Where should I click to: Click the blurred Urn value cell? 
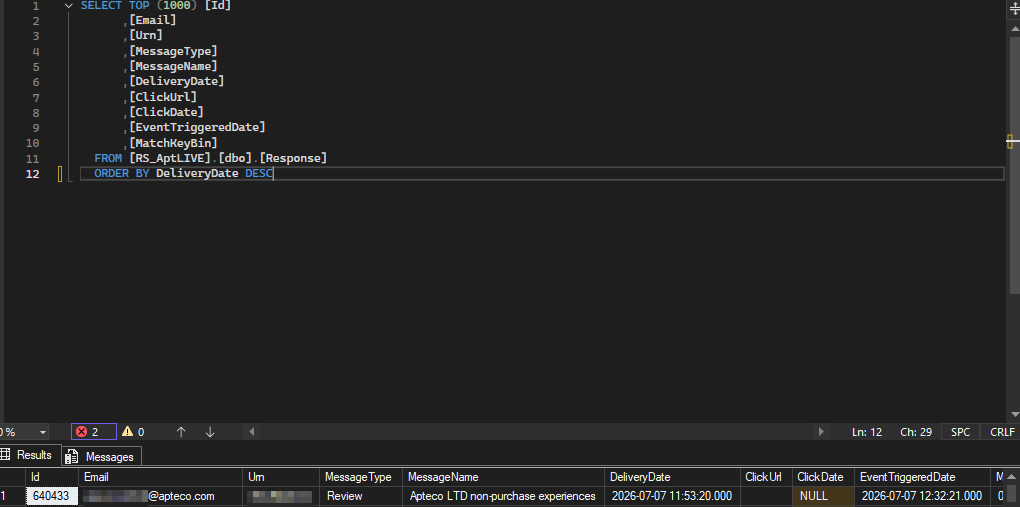(281, 496)
